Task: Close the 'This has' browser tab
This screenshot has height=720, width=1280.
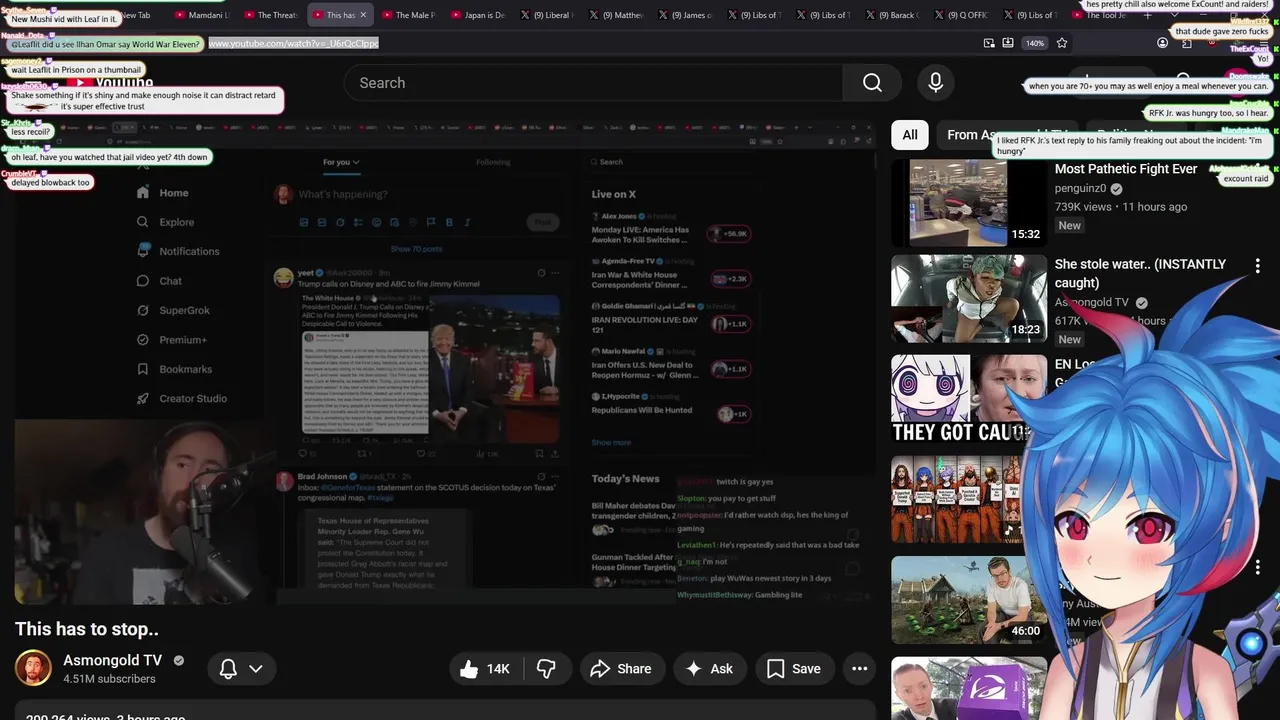Action: coord(363,15)
